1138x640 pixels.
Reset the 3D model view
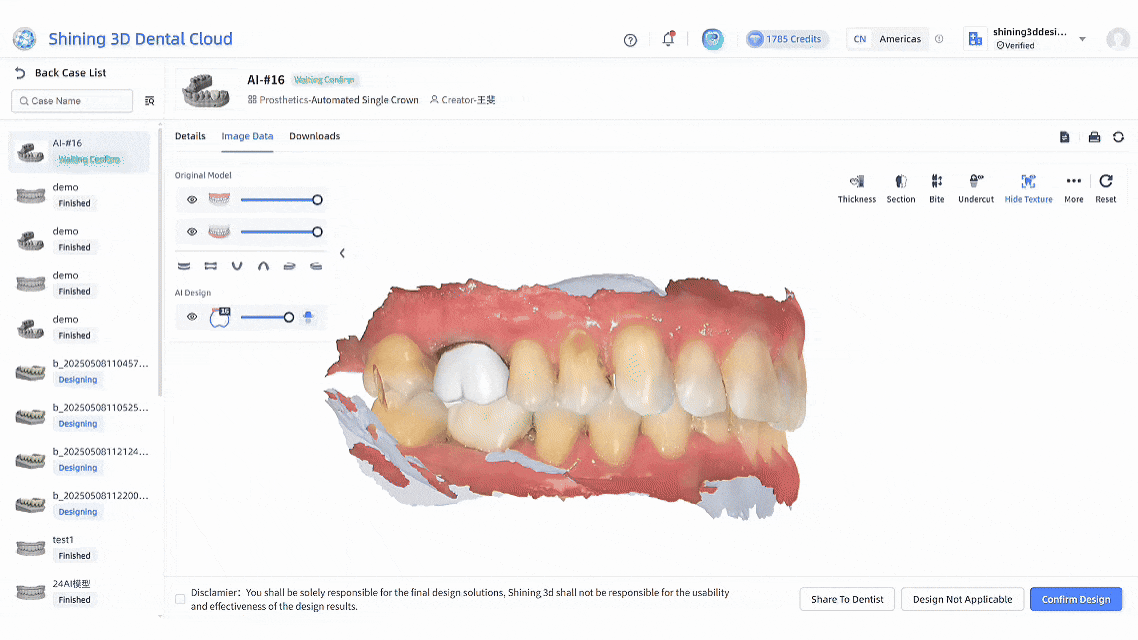(x=1105, y=187)
